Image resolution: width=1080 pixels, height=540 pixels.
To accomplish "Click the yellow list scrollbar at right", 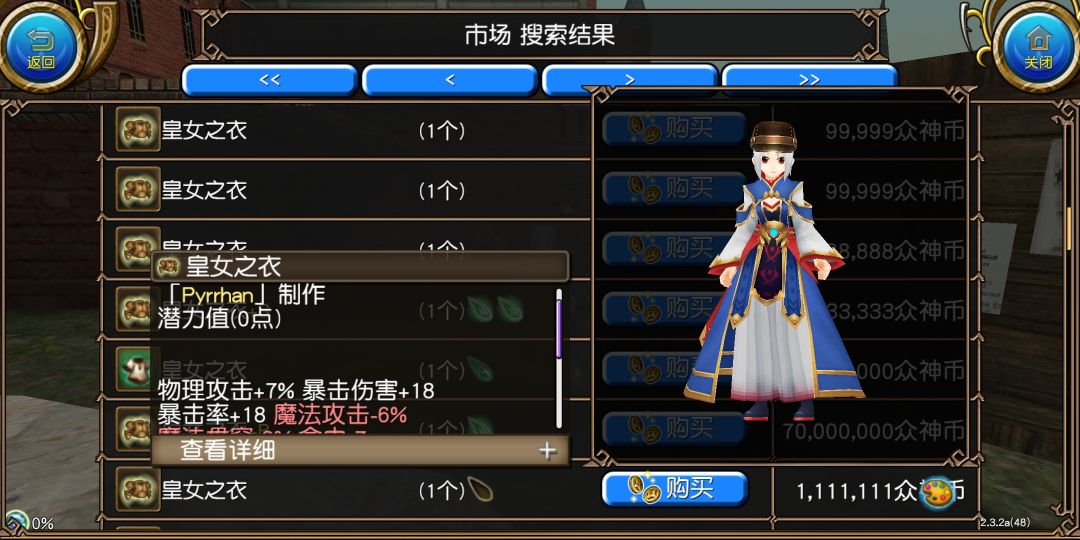I will (1069, 229).
